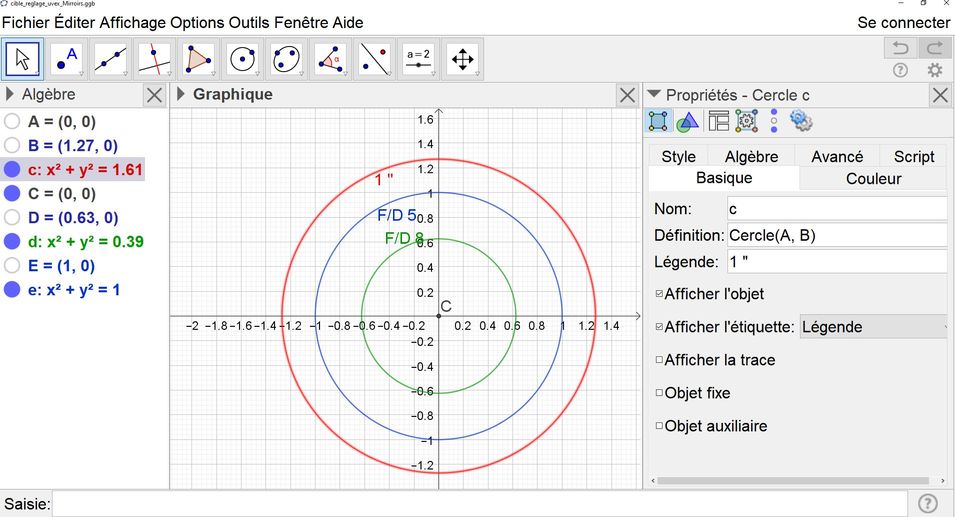Image resolution: width=955 pixels, height=517 pixels.
Task: Select the Angle tool
Action: pos(331,60)
